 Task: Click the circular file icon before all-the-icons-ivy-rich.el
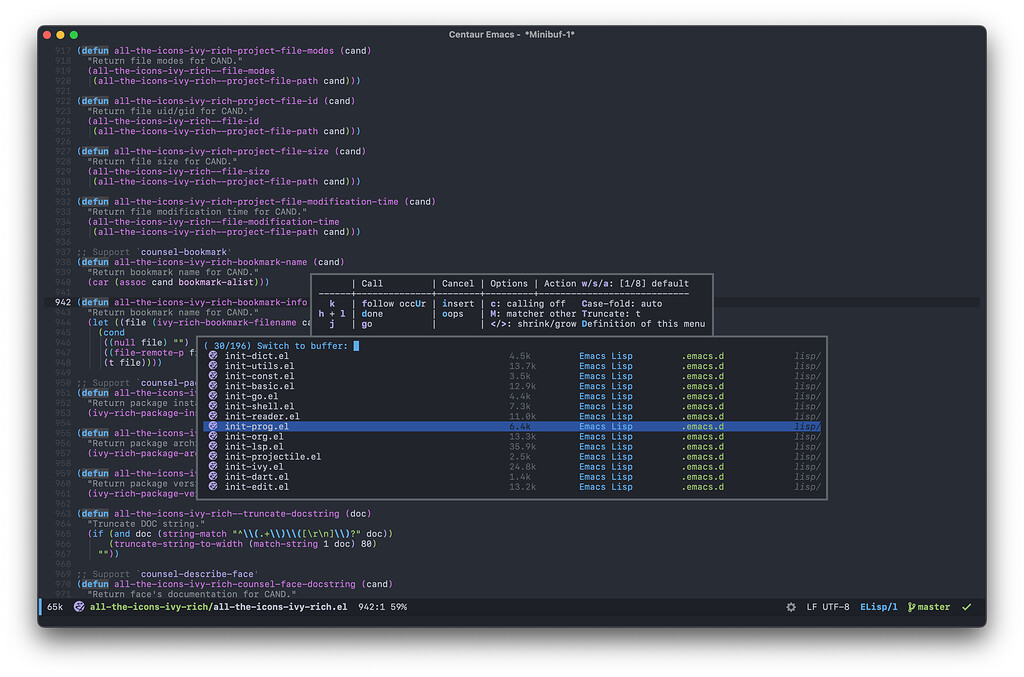(x=79, y=606)
